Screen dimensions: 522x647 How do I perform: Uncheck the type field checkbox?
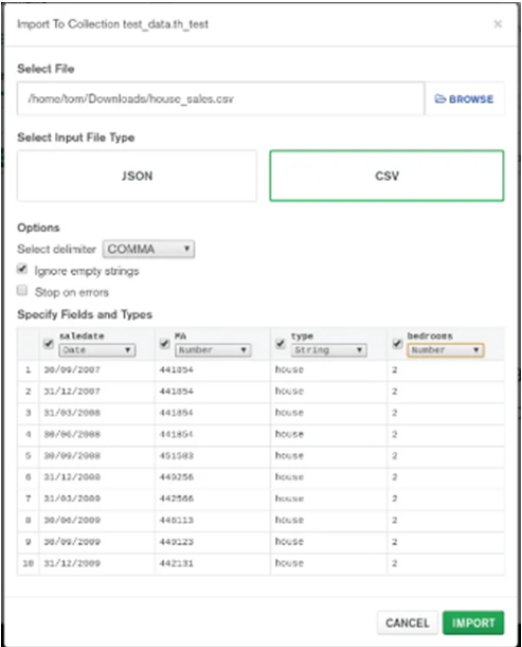[281, 343]
